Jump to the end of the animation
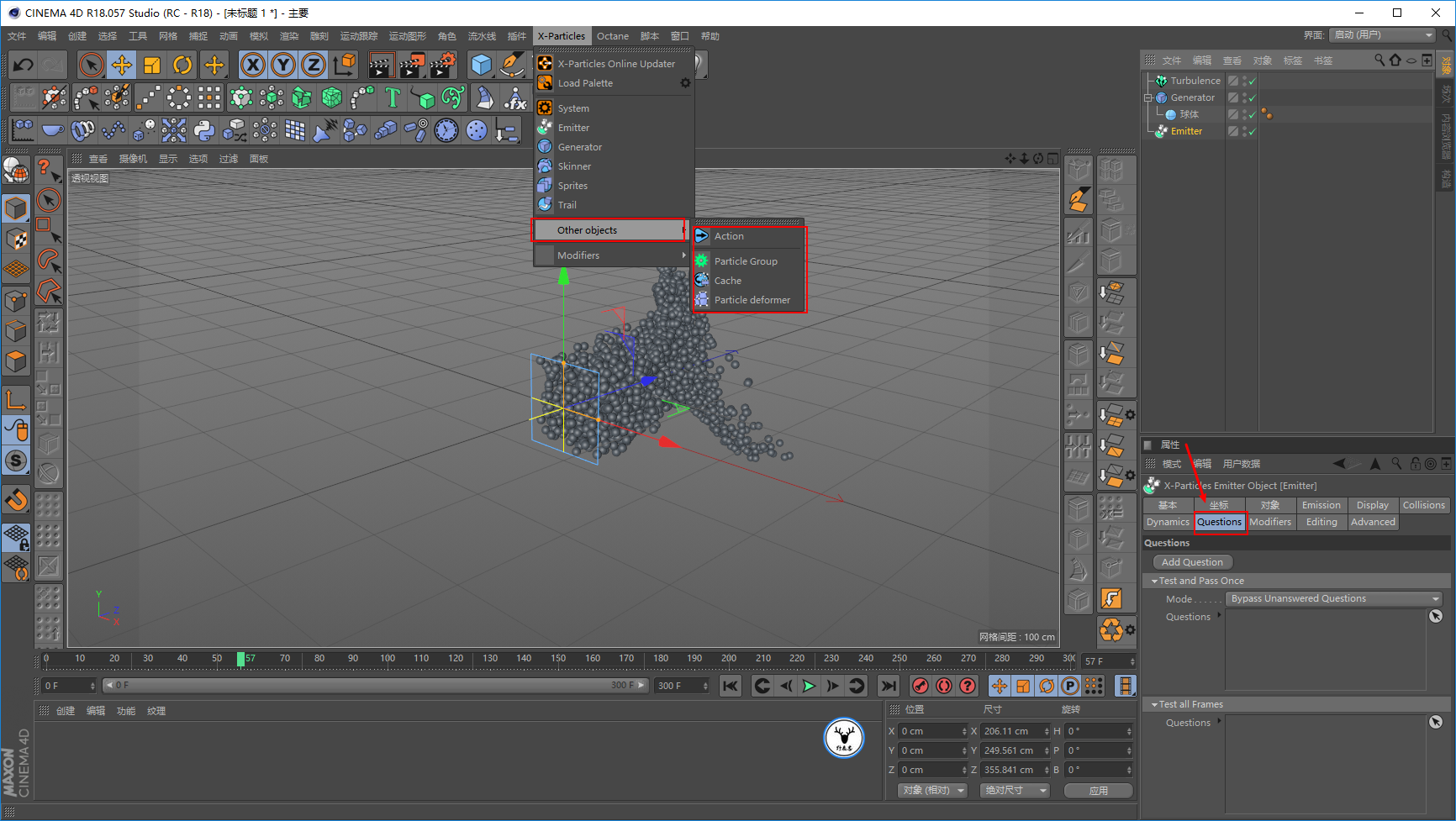Screen dimensions: 1456x821 click(x=889, y=686)
